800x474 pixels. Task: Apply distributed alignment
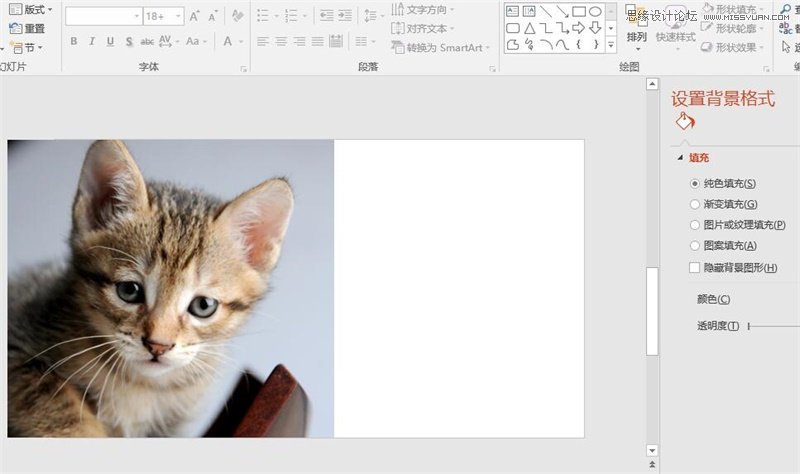pos(336,41)
